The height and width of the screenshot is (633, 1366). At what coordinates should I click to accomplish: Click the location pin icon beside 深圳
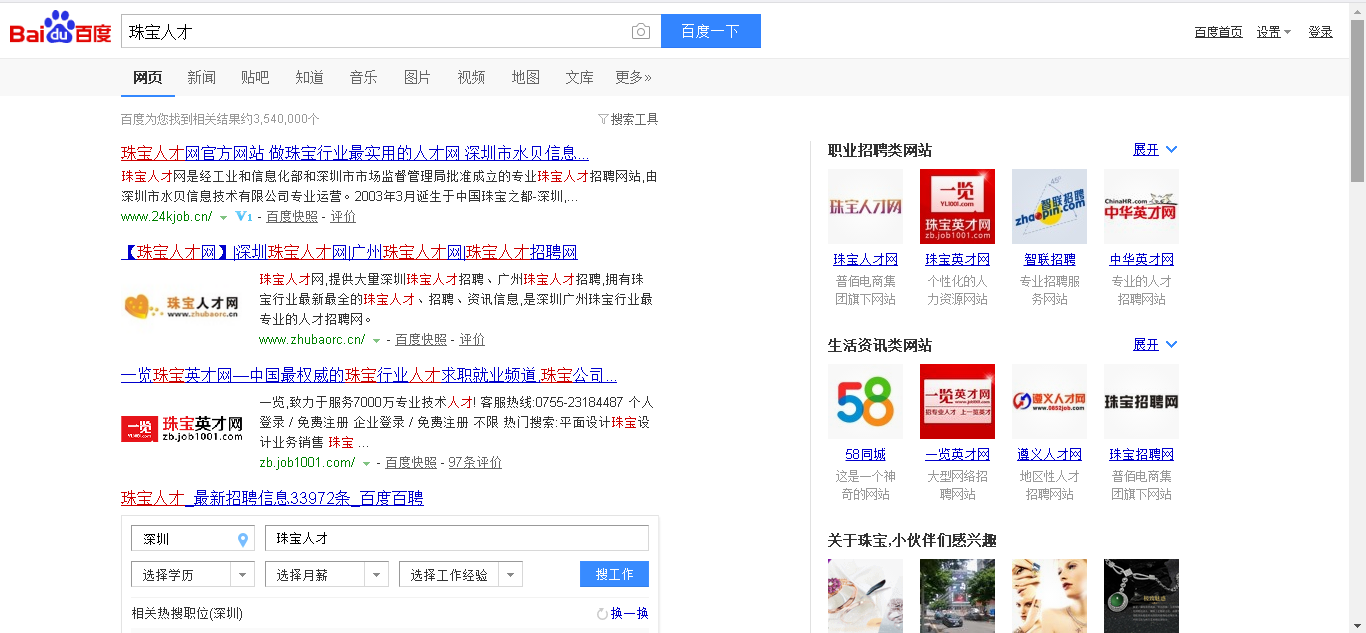coord(242,539)
